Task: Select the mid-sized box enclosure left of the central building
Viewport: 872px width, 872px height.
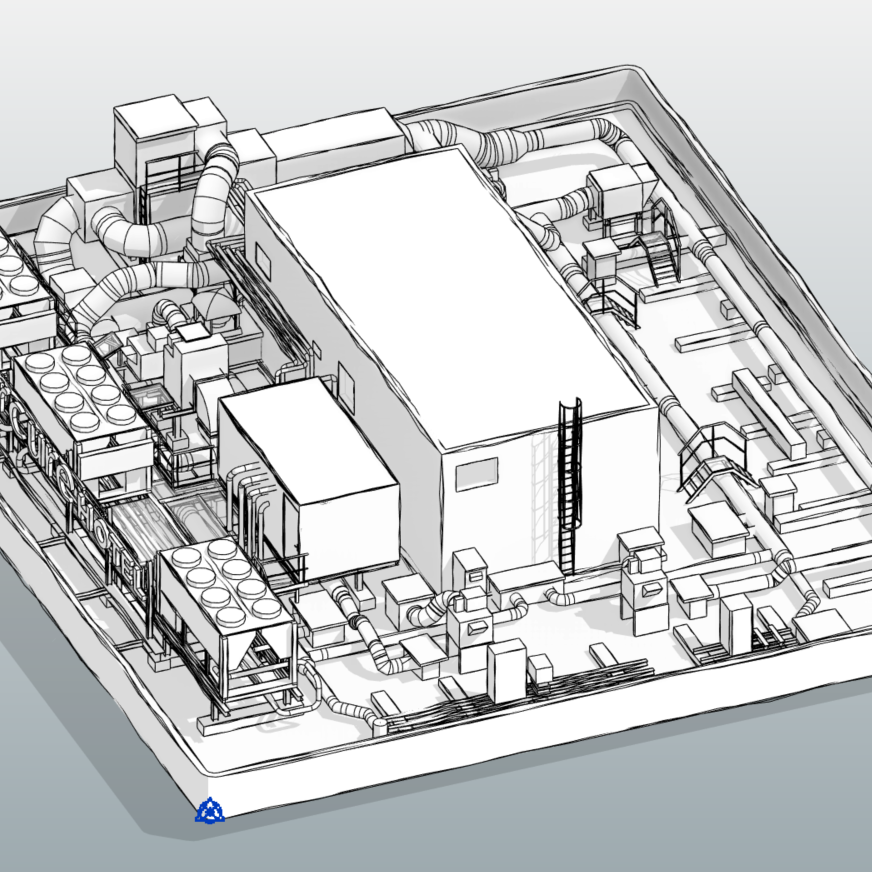Action: [x=309, y=478]
